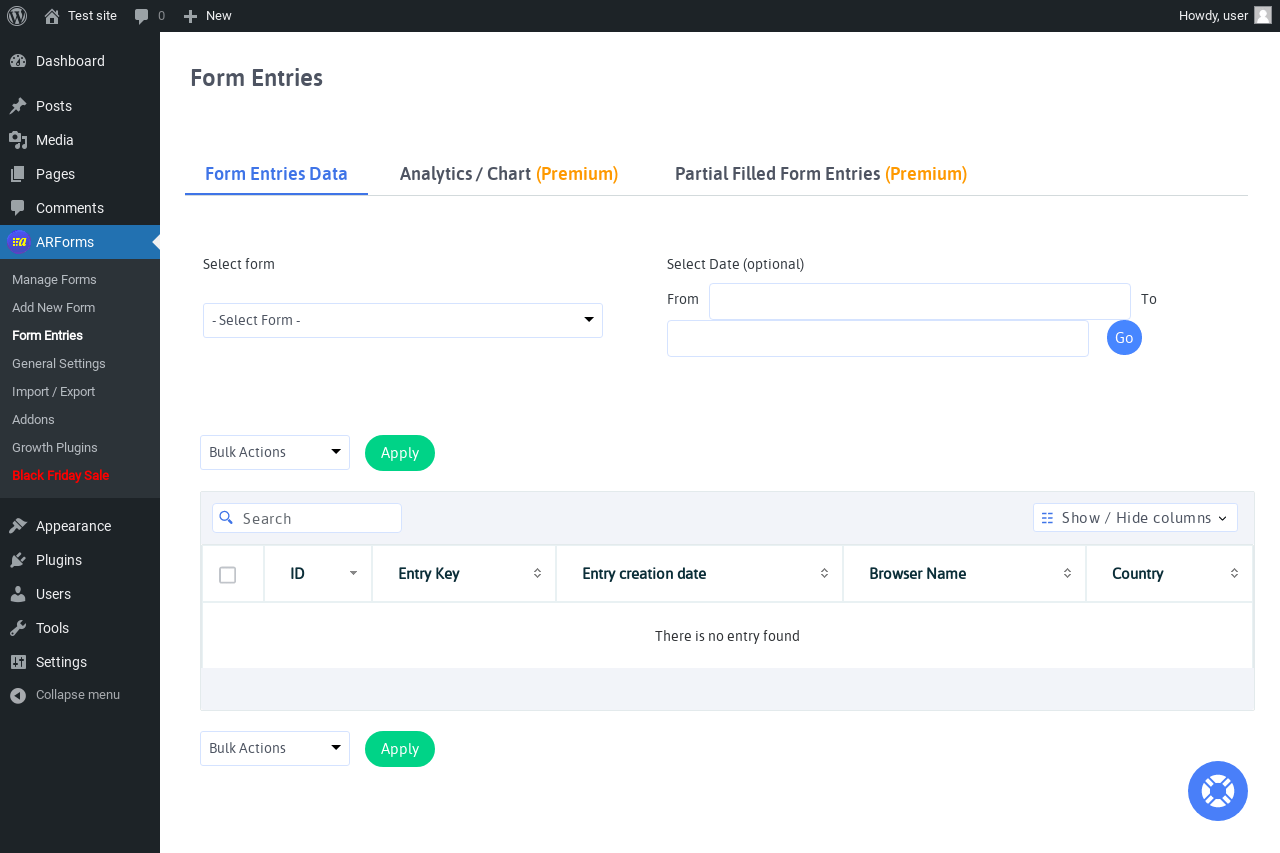
Task: Click the Go date filter button
Action: coord(1124,337)
